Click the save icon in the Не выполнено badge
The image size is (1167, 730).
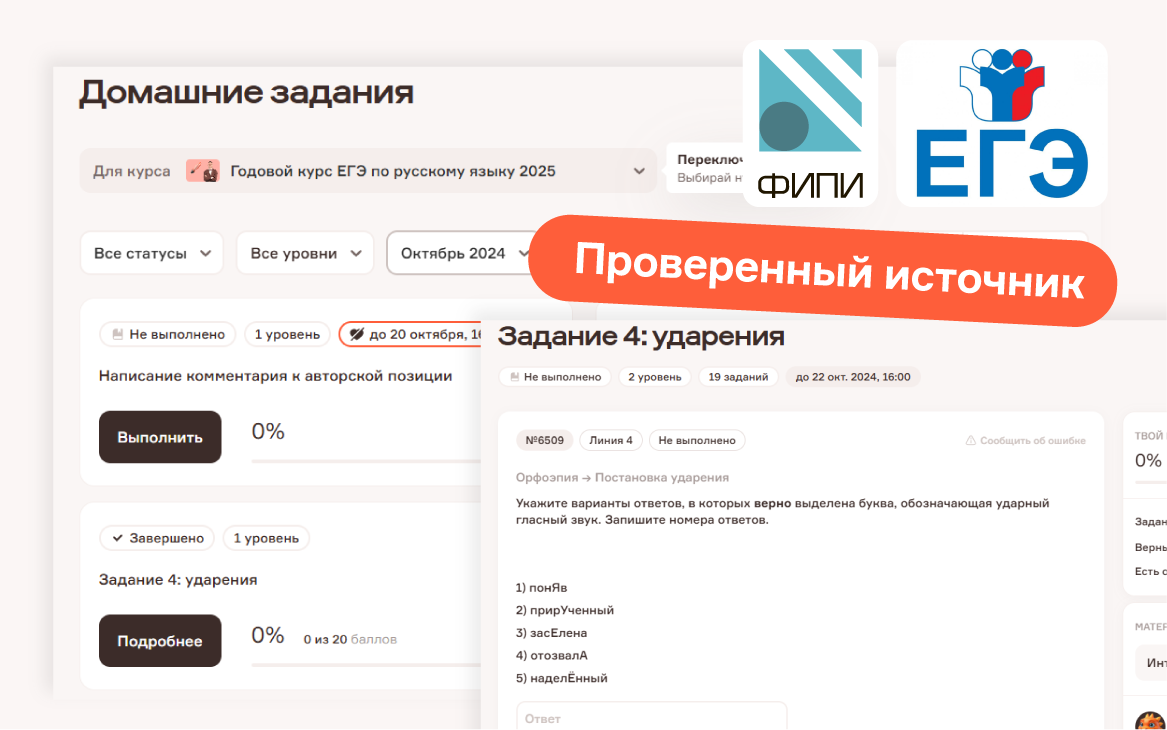click(119, 334)
